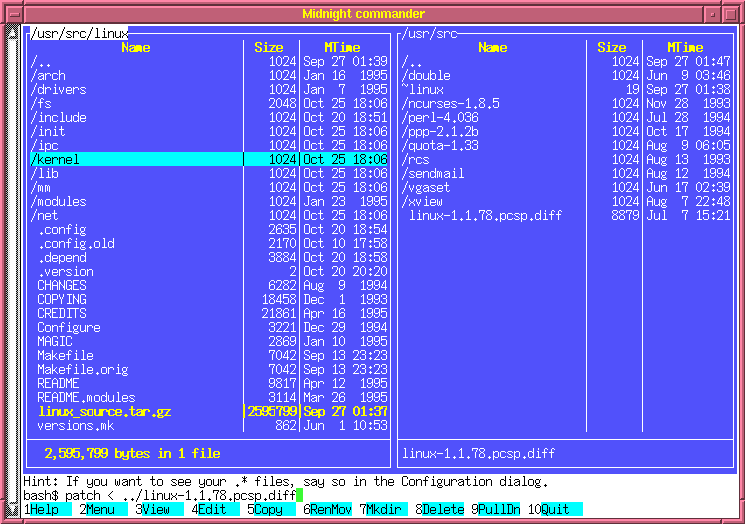Click the left panel Name column header
The image size is (745, 524).
point(136,48)
